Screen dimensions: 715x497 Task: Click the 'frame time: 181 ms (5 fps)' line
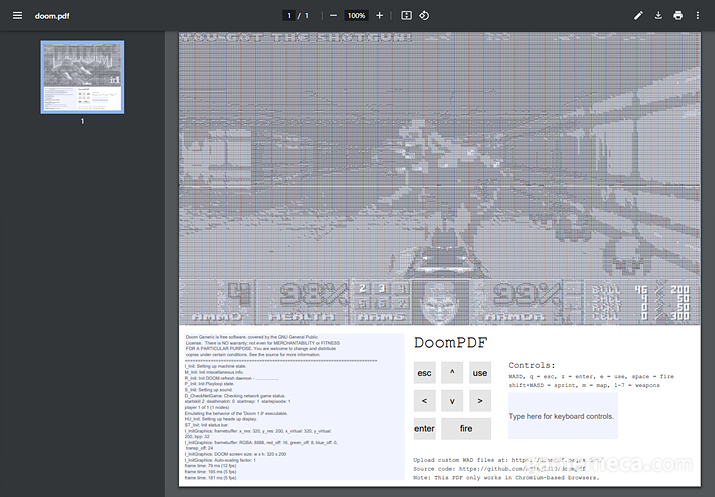coord(211,478)
